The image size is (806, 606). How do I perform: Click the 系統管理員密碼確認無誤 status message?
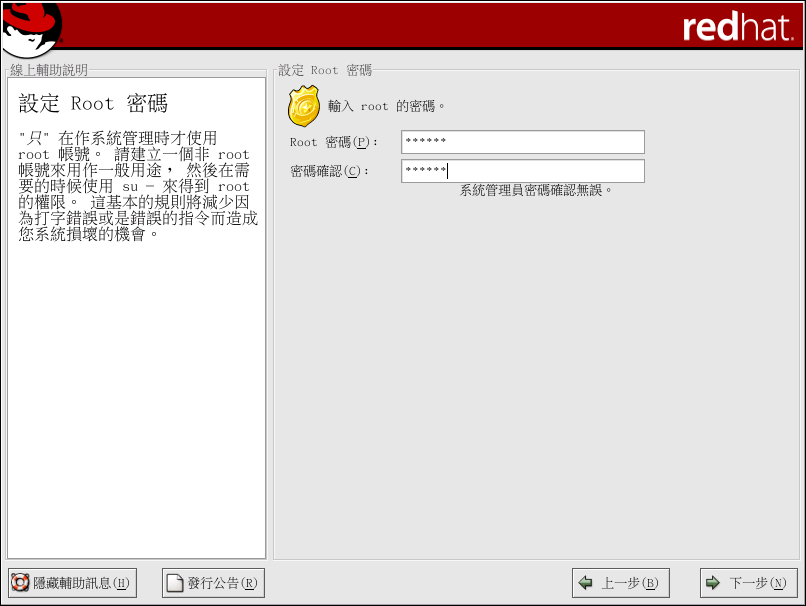click(536, 190)
